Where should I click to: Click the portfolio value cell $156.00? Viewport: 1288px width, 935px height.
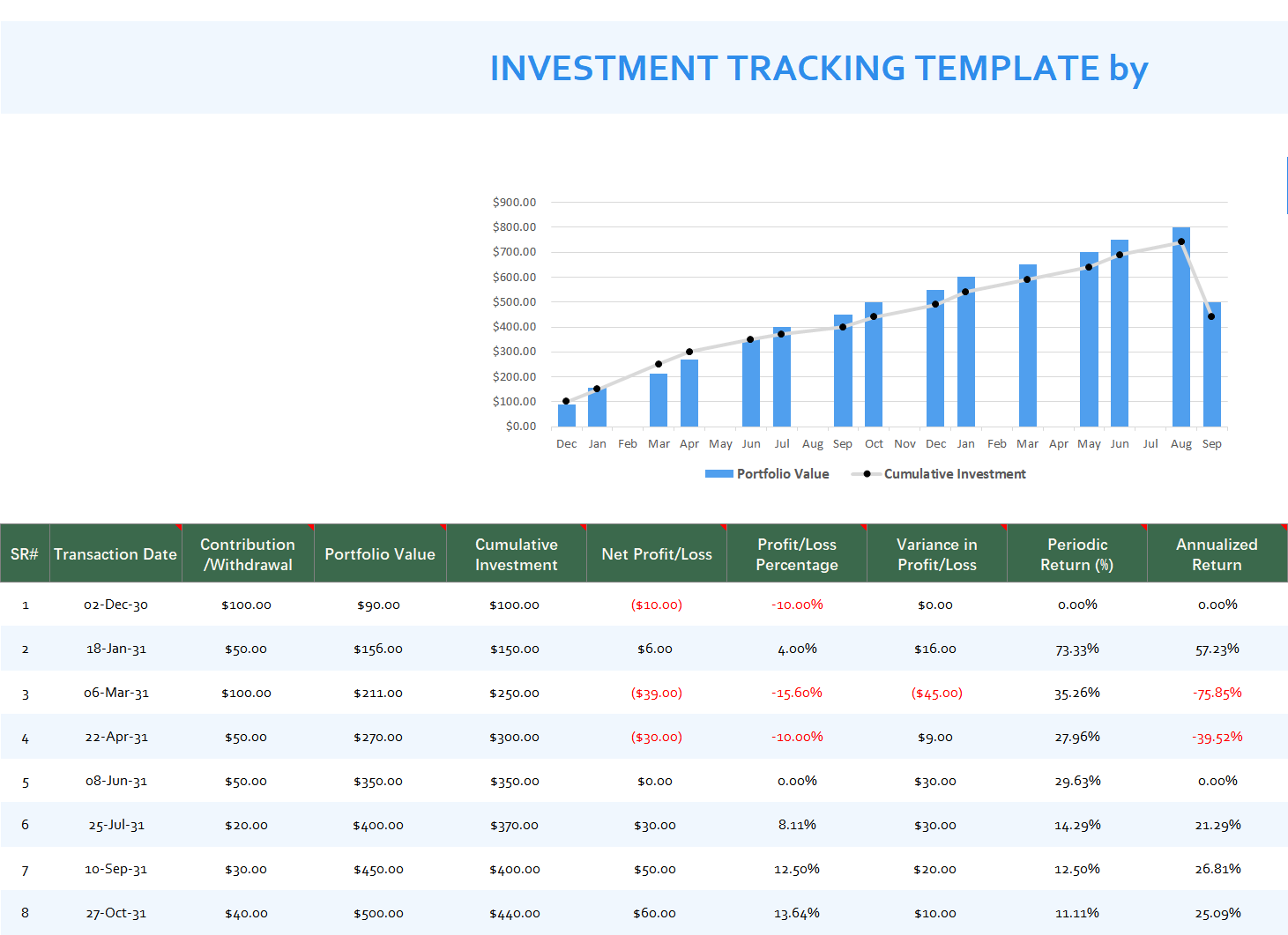click(378, 649)
